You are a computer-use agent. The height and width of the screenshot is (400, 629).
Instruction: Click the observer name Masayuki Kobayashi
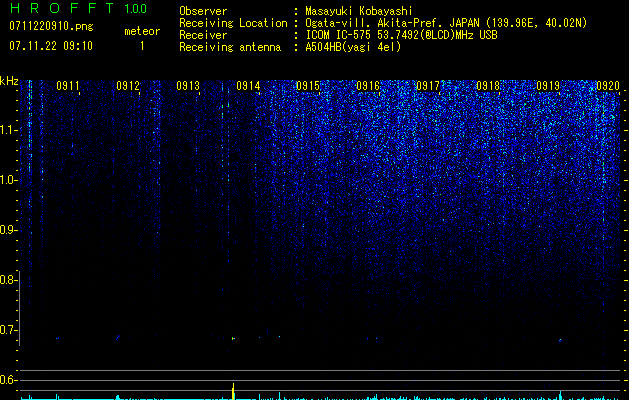point(359,11)
